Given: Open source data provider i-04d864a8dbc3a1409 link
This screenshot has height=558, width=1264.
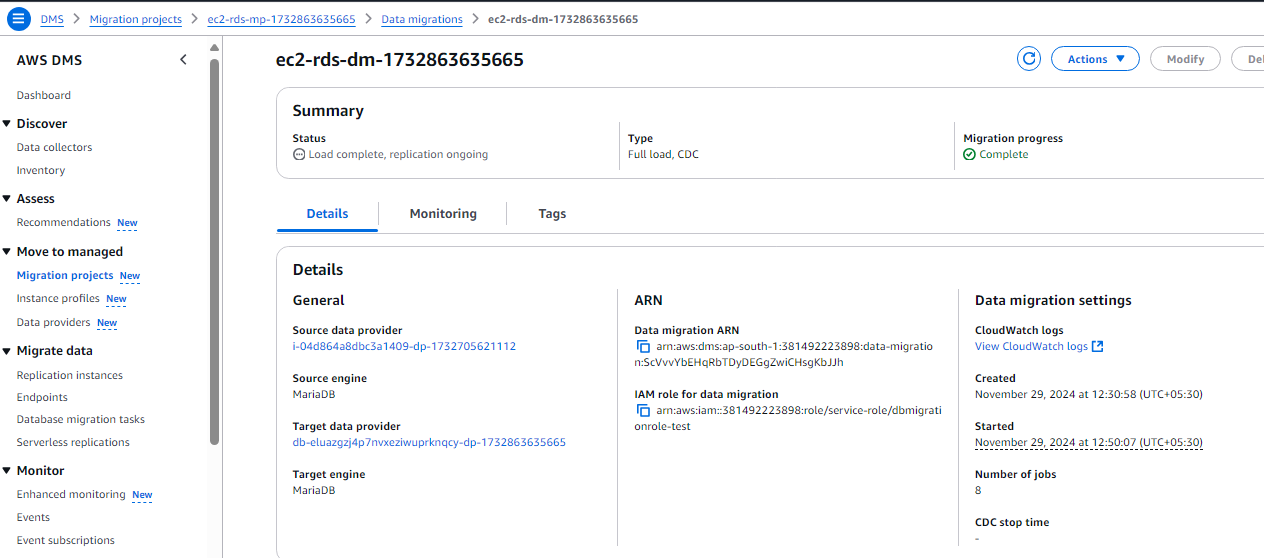Looking at the screenshot, I should (x=404, y=346).
